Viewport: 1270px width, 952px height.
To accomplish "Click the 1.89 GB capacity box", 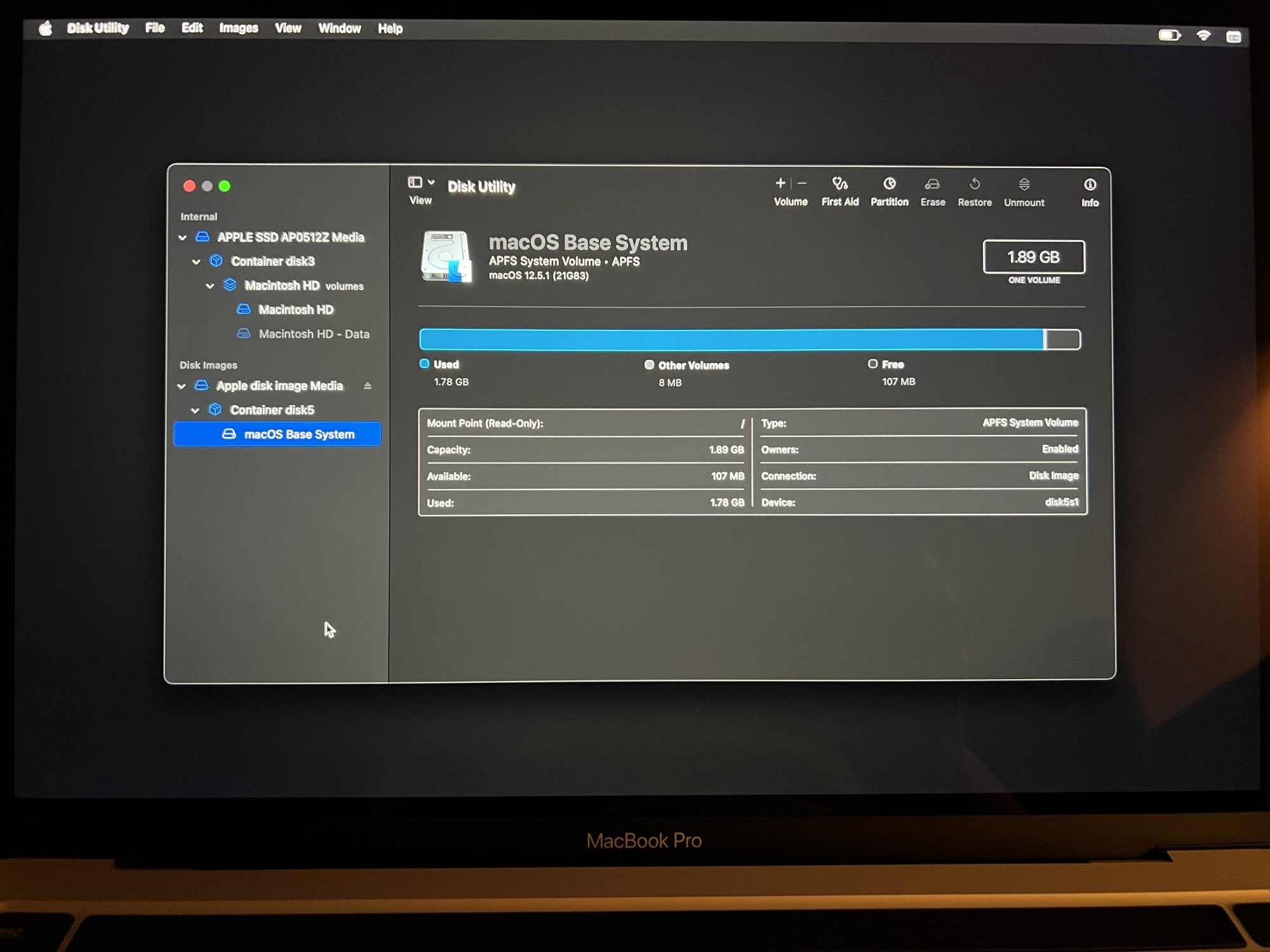I will 1034,257.
